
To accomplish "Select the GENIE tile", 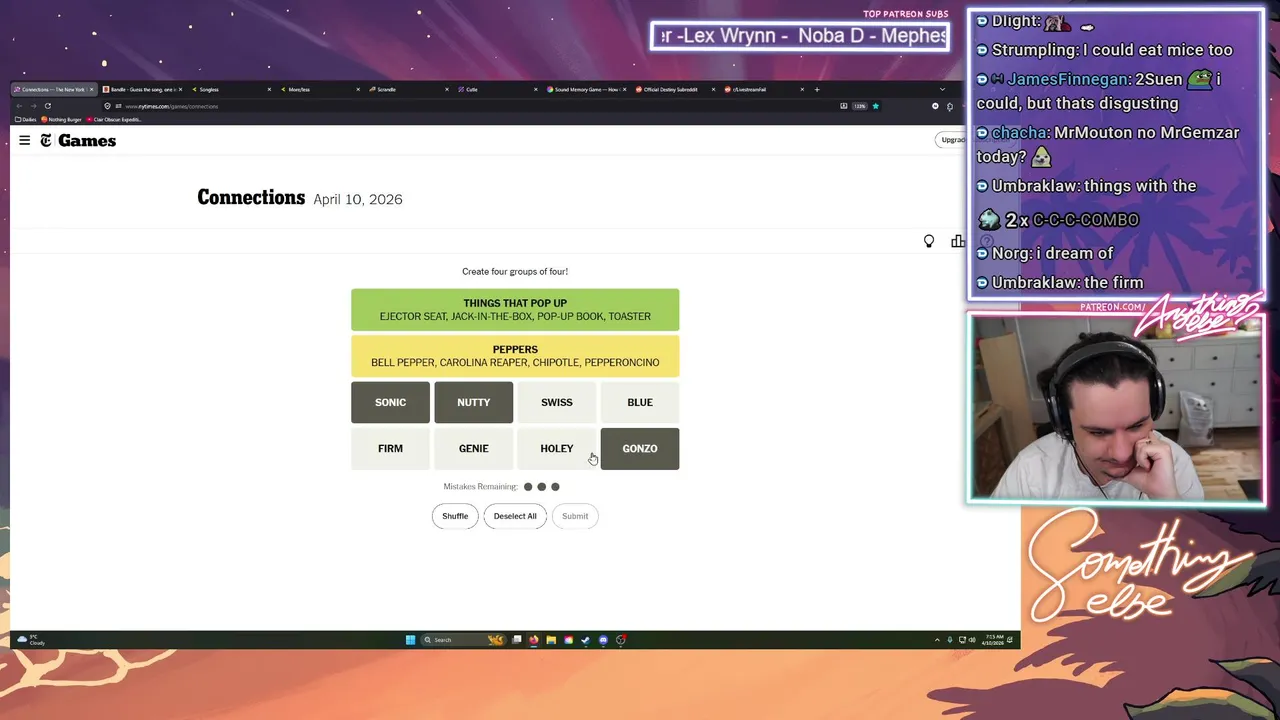I will tap(474, 448).
